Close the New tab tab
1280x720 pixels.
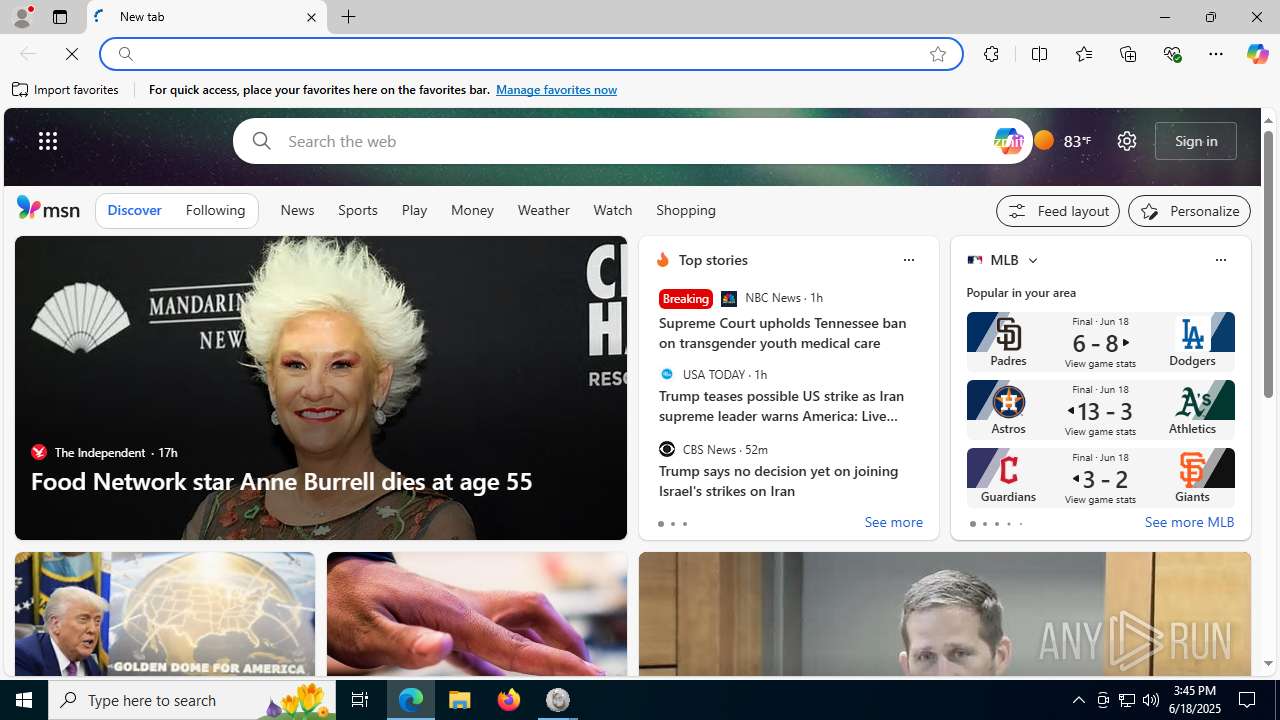point(311,17)
